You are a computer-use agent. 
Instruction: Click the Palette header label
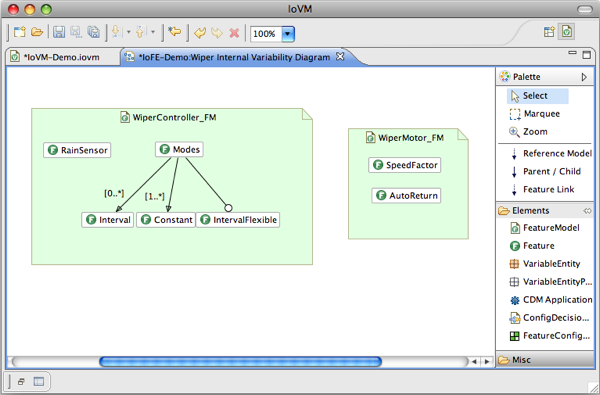(x=527, y=77)
